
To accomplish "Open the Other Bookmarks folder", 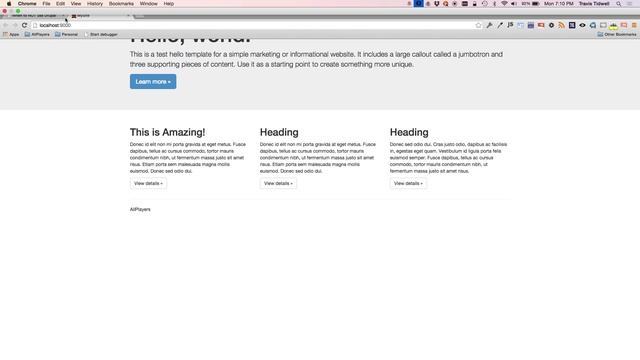I will [617, 35].
